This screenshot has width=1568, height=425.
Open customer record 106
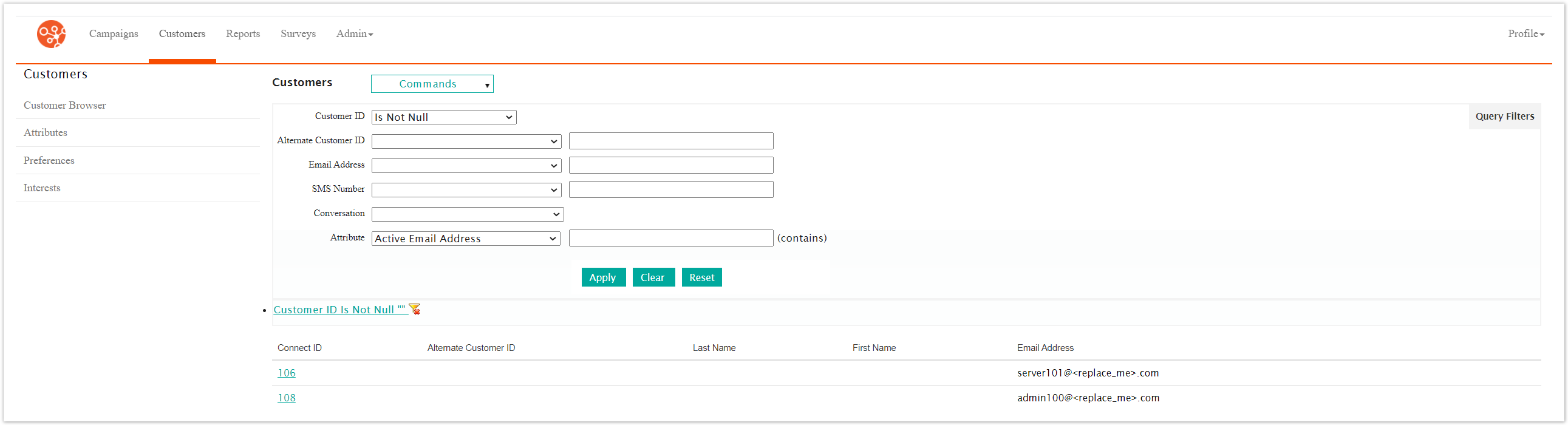tap(287, 373)
